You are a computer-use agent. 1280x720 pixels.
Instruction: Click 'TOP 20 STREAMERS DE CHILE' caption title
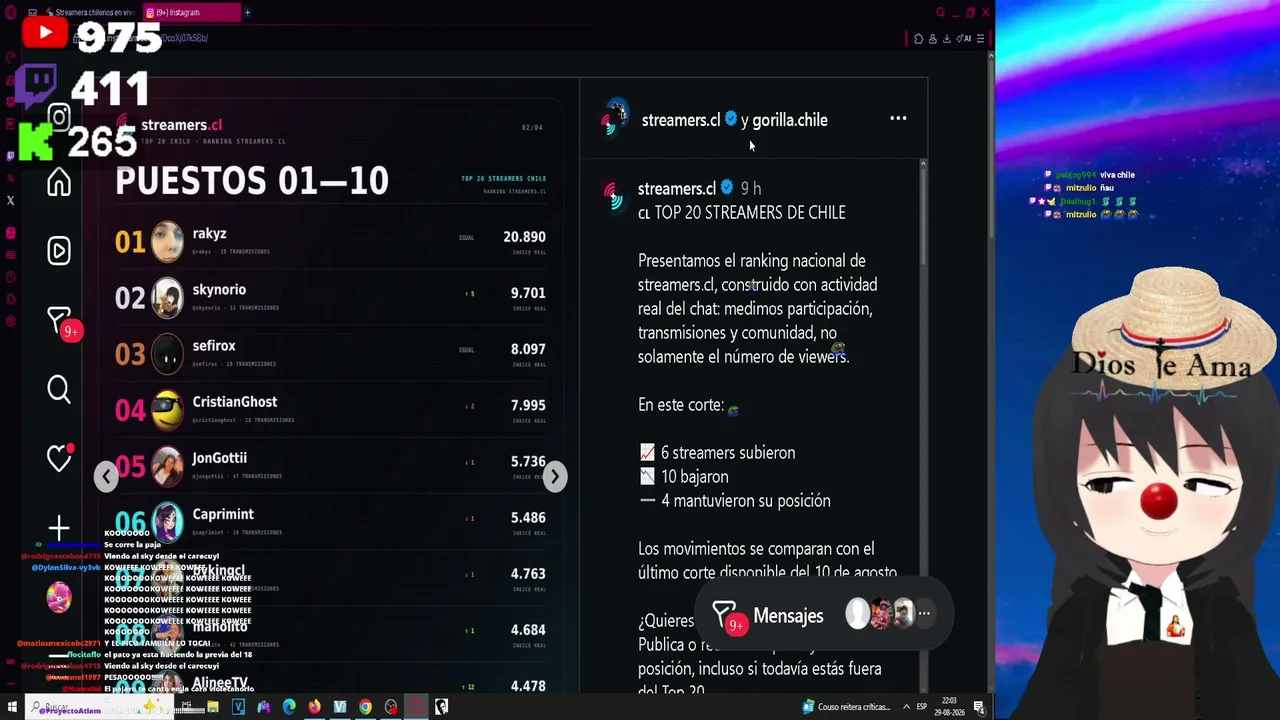[x=750, y=213]
